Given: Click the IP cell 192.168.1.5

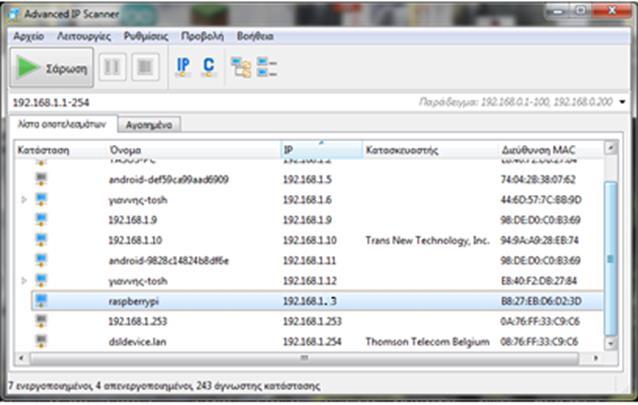Looking at the screenshot, I should [x=307, y=180].
